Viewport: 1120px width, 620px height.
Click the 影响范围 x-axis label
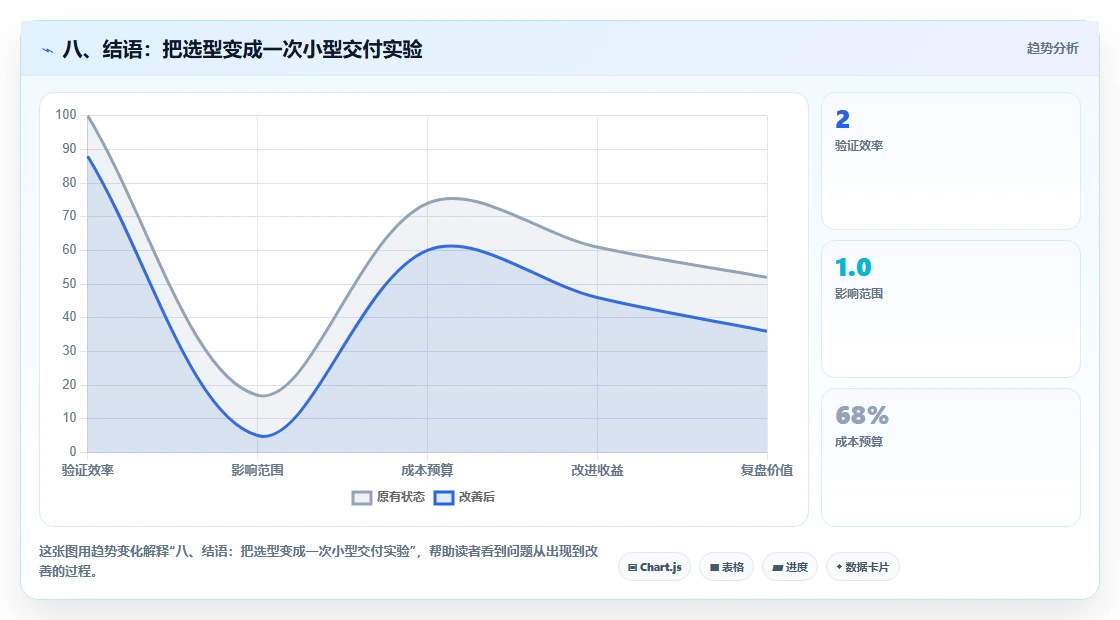(257, 471)
